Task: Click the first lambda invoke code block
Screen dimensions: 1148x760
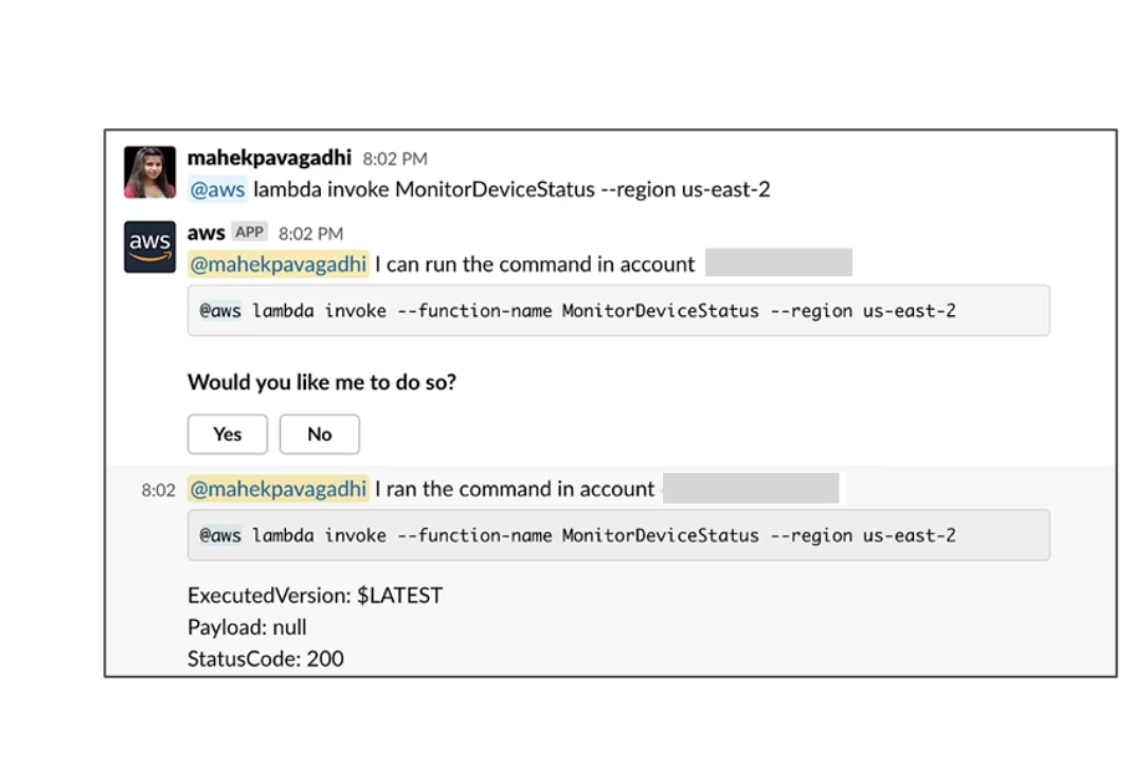Action: pyautogui.click(x=619, y=310)
